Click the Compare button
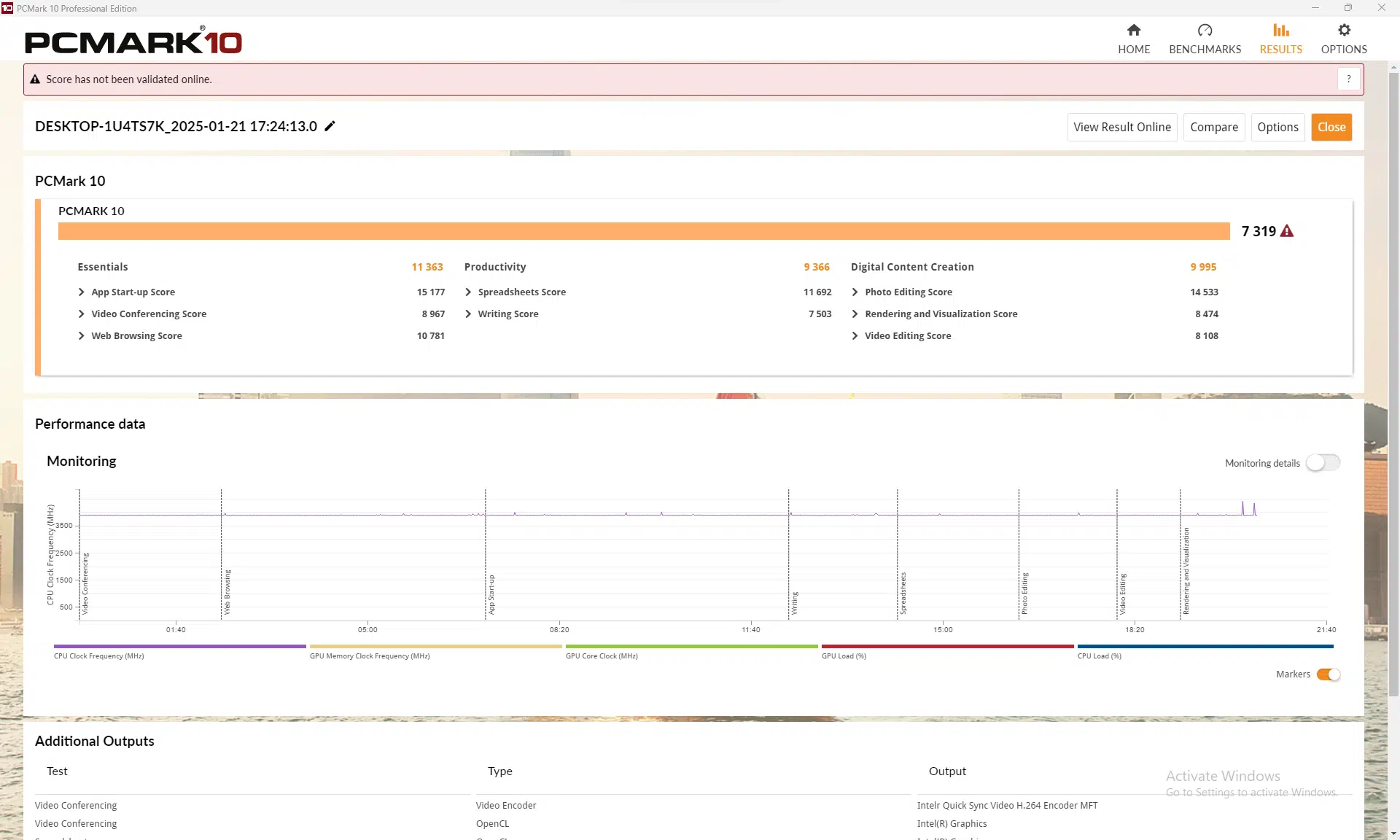The width and height of the screenshot is (1400, 840). click(1214, 127)
